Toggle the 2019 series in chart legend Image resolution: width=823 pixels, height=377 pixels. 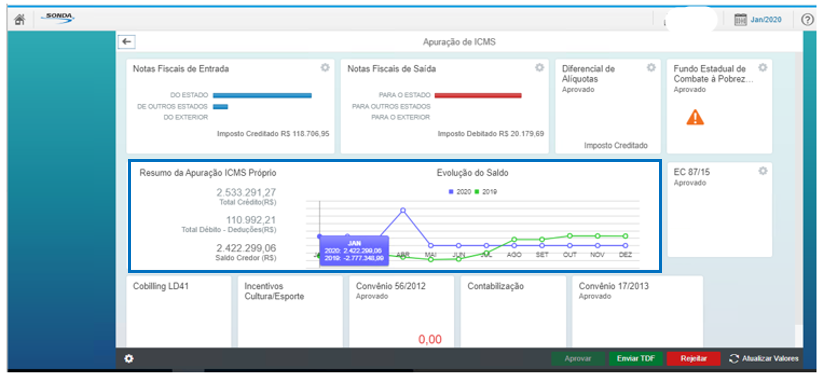click(x=486, y=192)
